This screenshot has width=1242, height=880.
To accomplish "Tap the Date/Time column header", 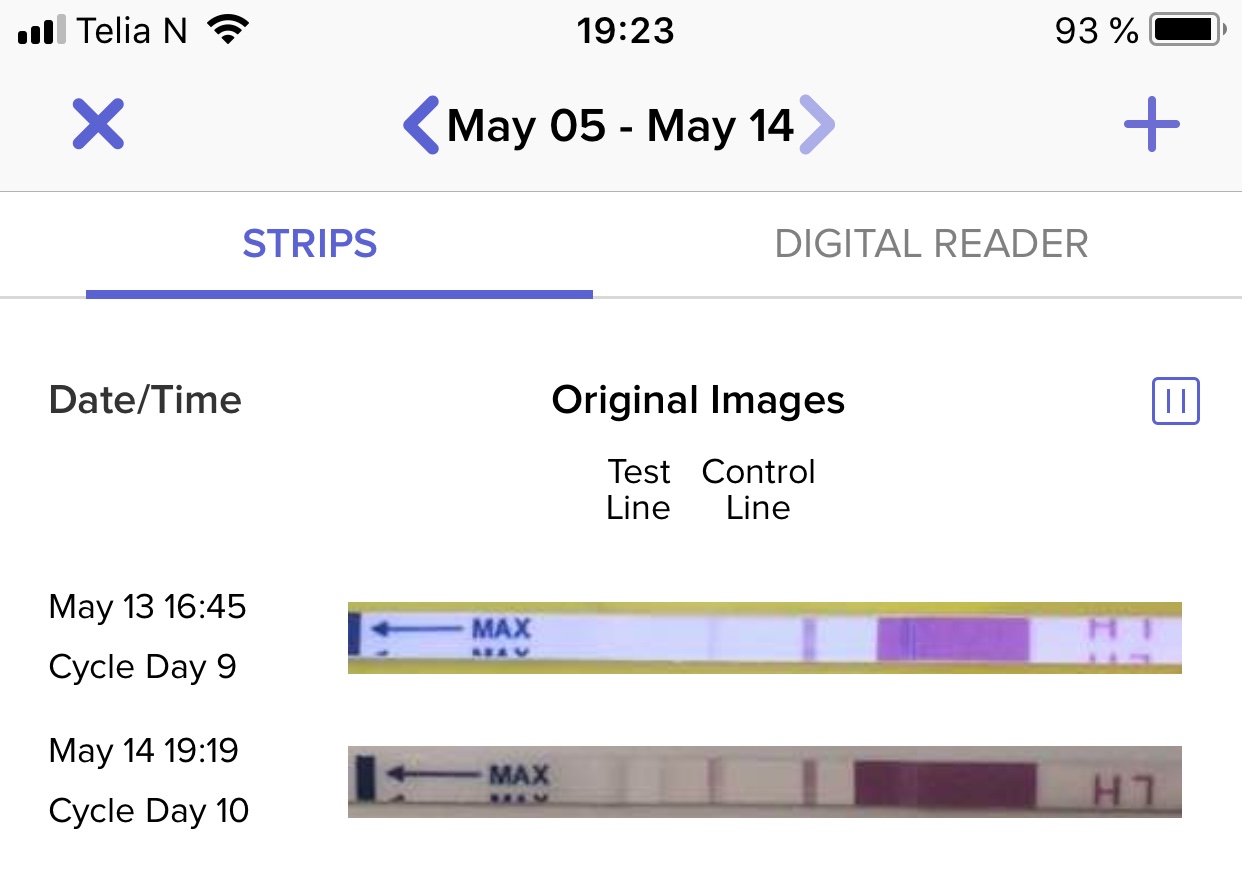I will (x=145, y=401).
